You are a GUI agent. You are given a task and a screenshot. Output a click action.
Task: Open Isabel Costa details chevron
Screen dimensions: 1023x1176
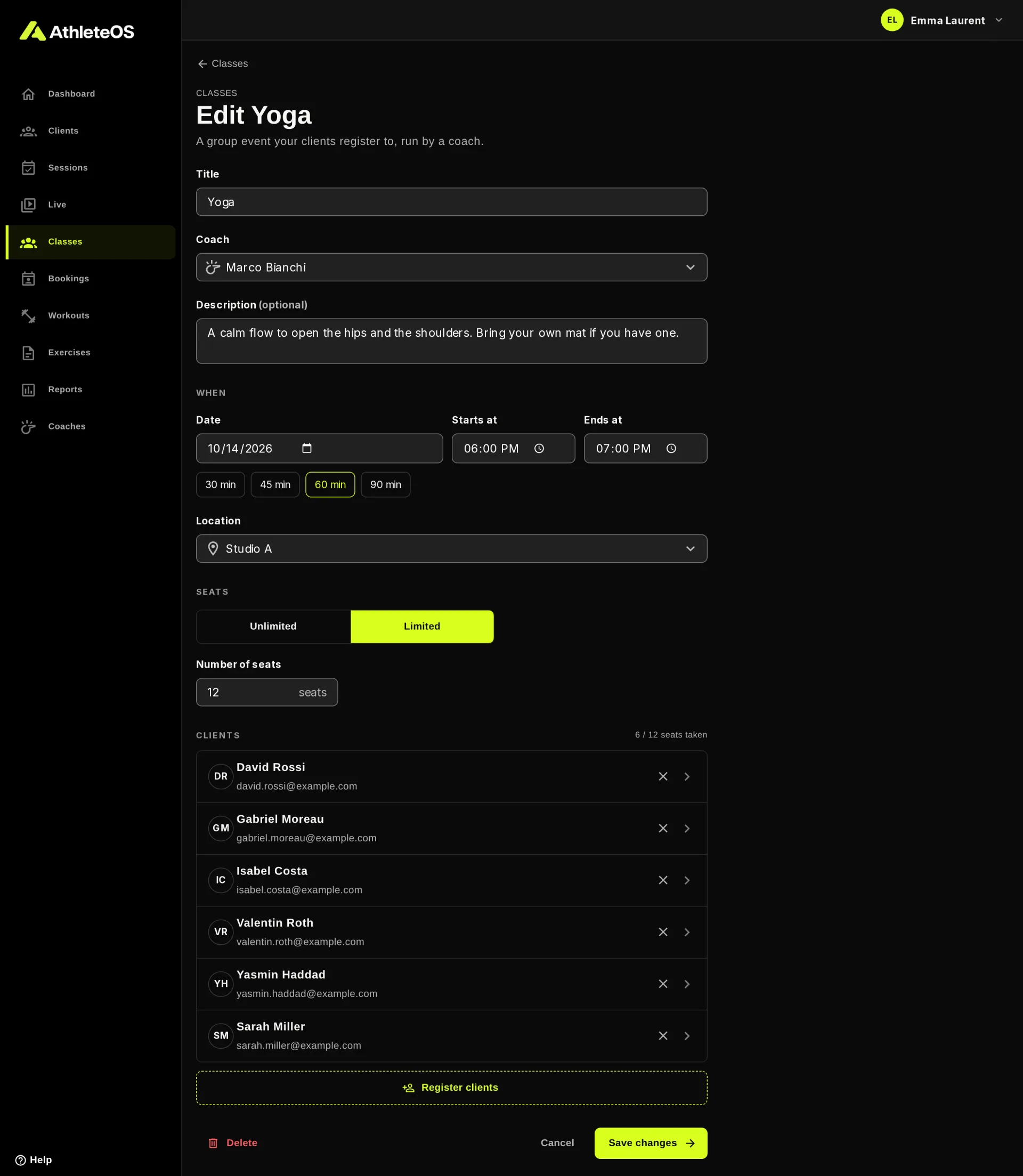click(x=687, y=880)
